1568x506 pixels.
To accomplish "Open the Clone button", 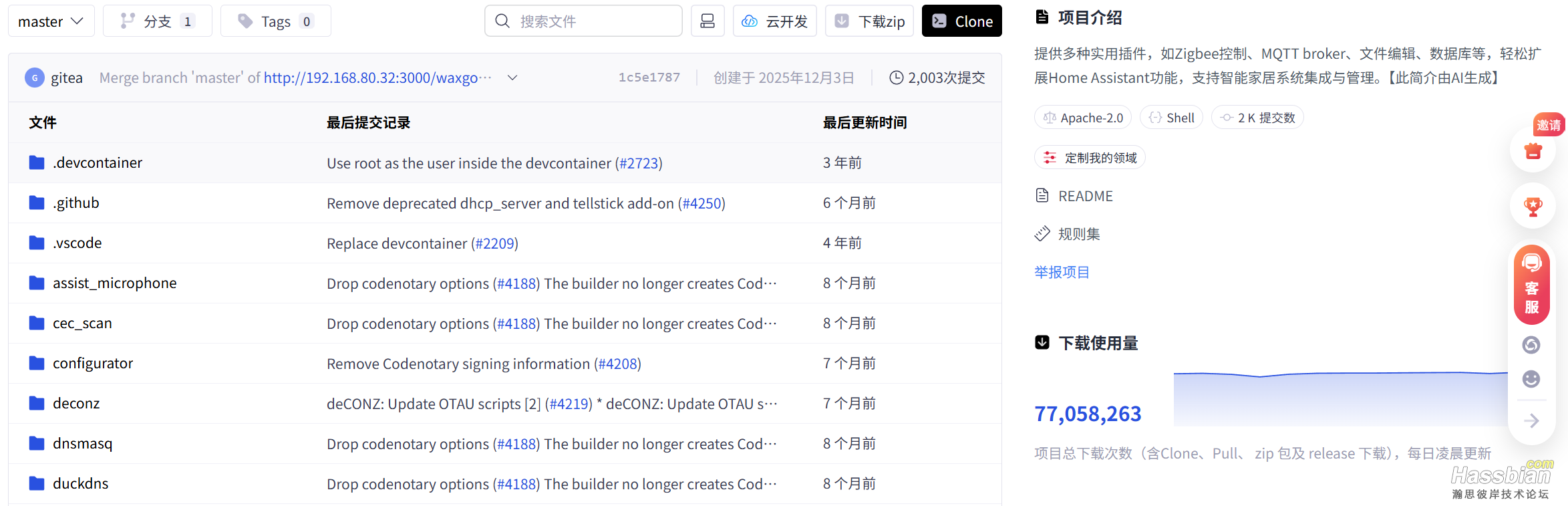I will pos(962,21).
